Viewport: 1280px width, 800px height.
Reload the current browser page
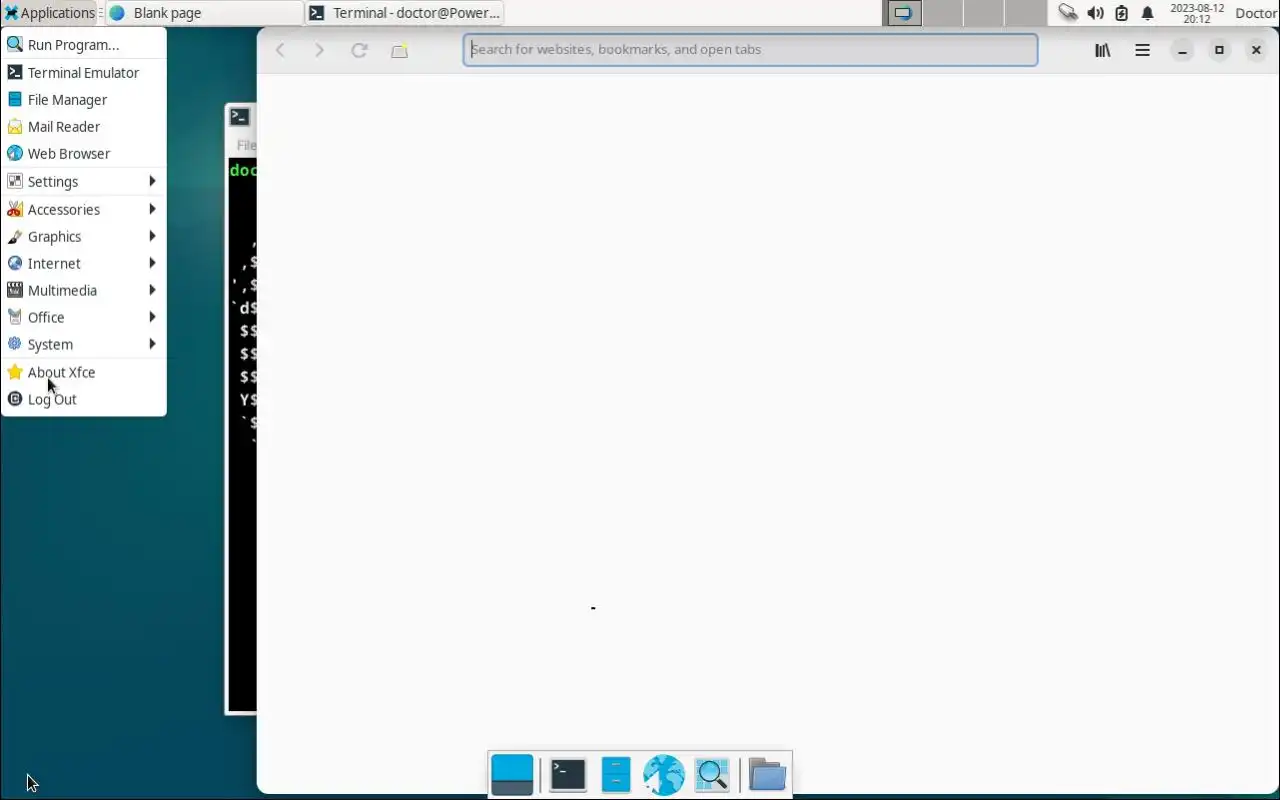tap(359, 50)
